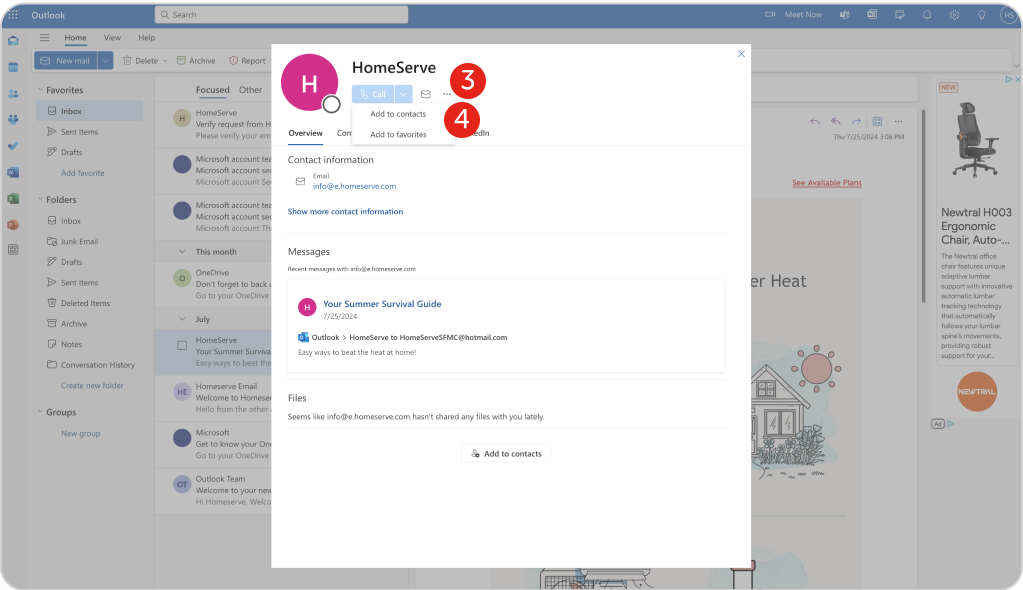Choose Add to favorites from the menu
Image resolution: width=1023 pixels, height=590 pixels.
tap(398, 134)
